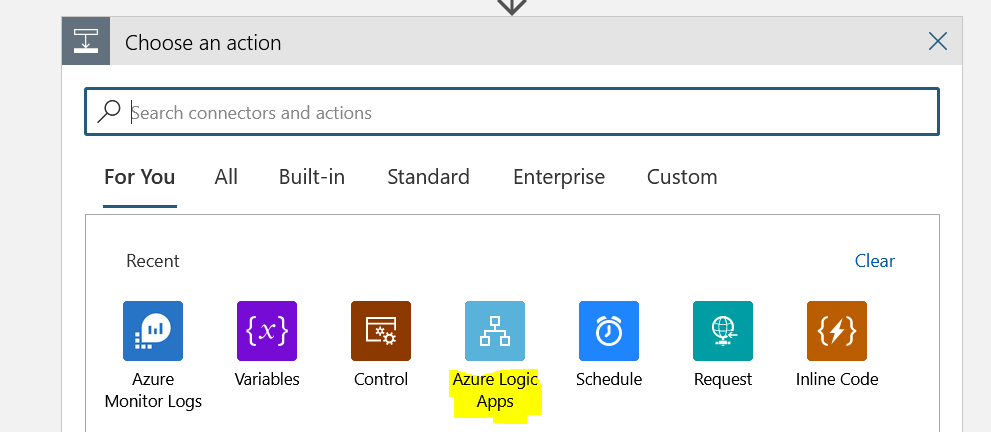
Task: Click the Schedule label text
Action: pos(609,379)
